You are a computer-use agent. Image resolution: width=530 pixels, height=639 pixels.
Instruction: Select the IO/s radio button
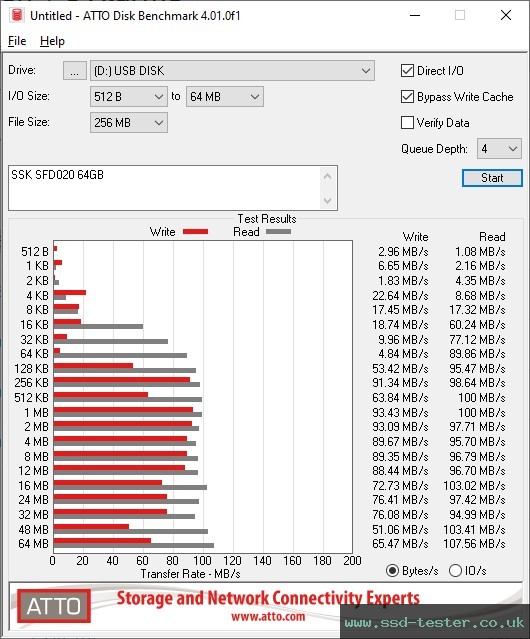pyautogui.click(x=455, y=571)
